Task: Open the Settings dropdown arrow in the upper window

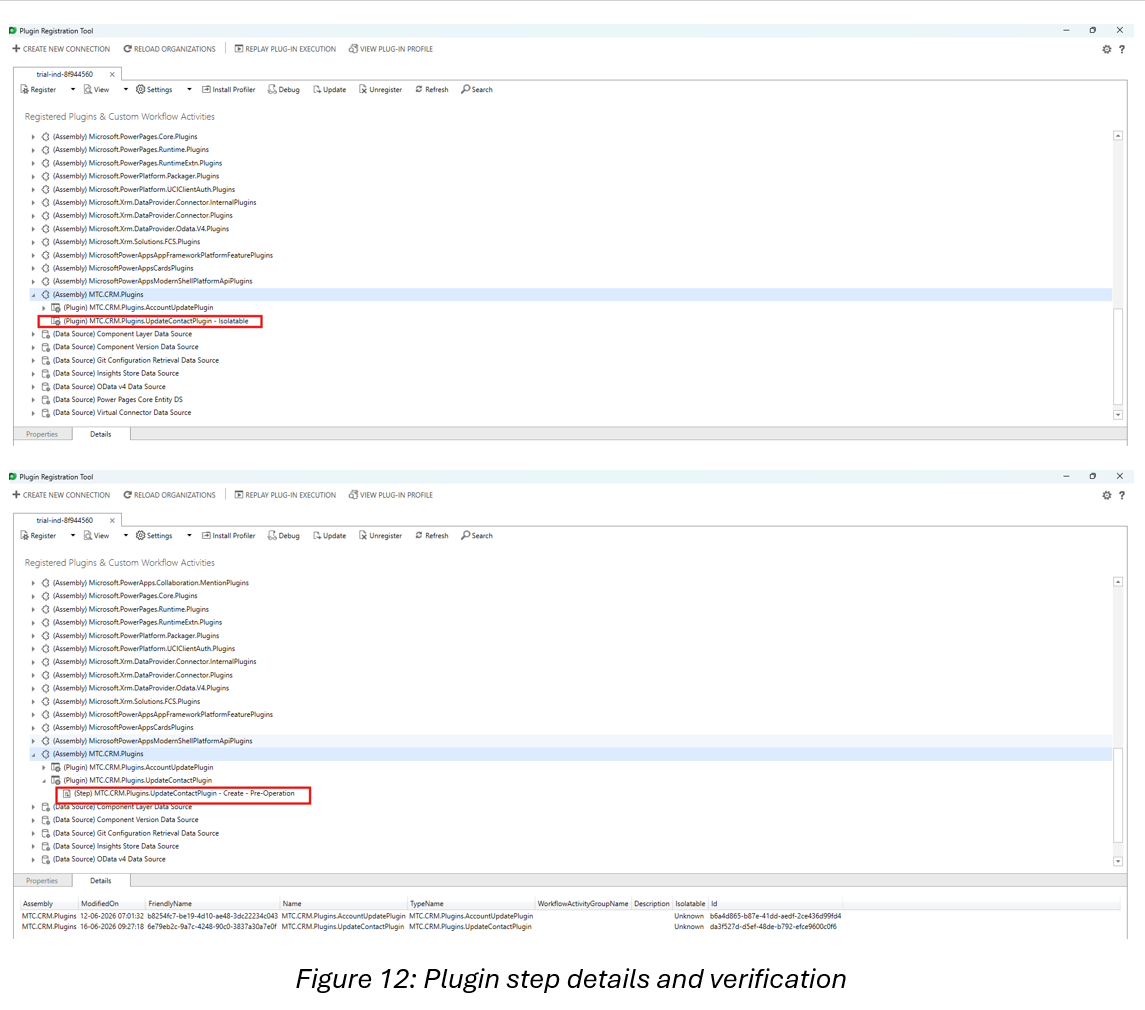Action: [189, 90]
